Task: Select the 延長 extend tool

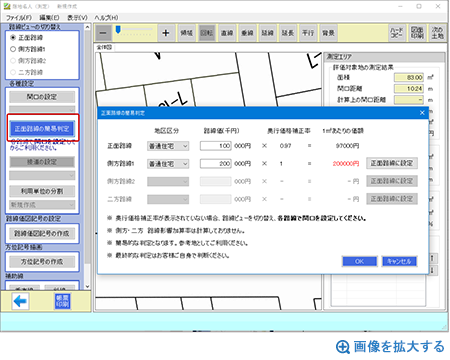Action: tap(288, 33)
